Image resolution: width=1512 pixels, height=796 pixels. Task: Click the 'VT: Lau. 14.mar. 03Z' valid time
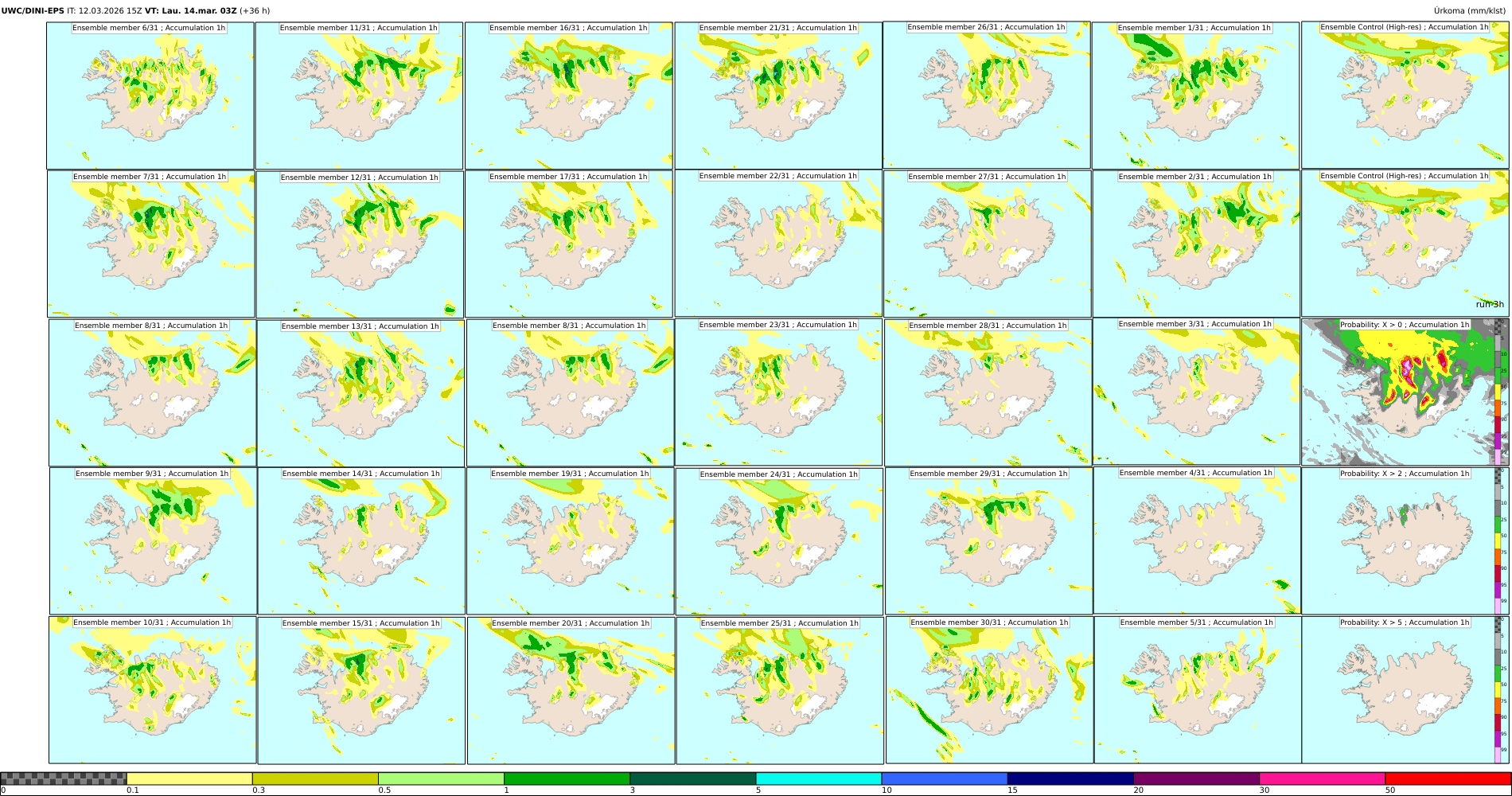tap(190, 10)
